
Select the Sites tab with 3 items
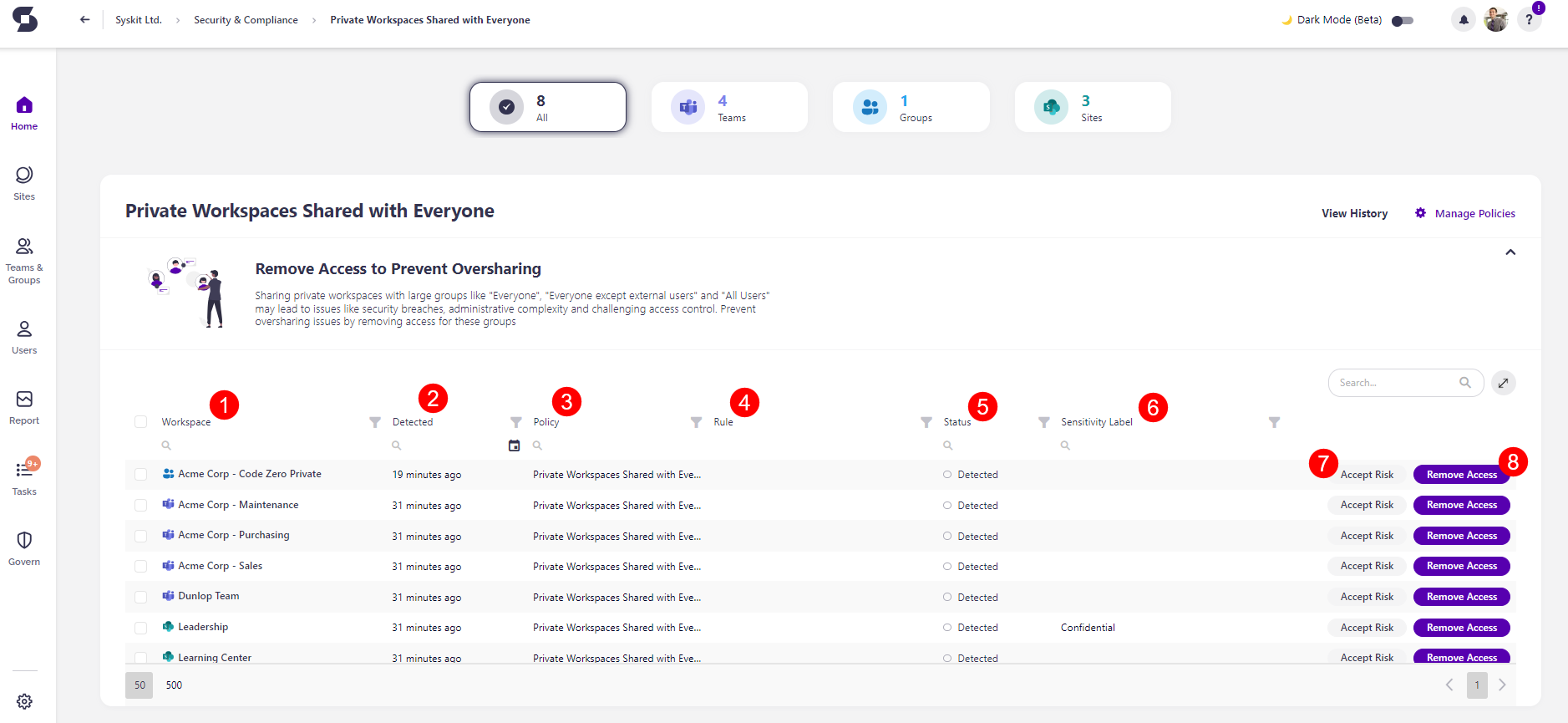coord(1093,107)
